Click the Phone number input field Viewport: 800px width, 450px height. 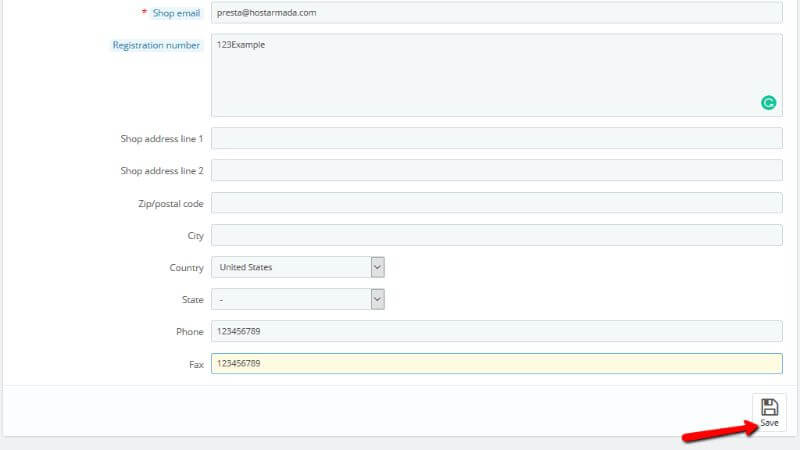click(x=496, y=331)
